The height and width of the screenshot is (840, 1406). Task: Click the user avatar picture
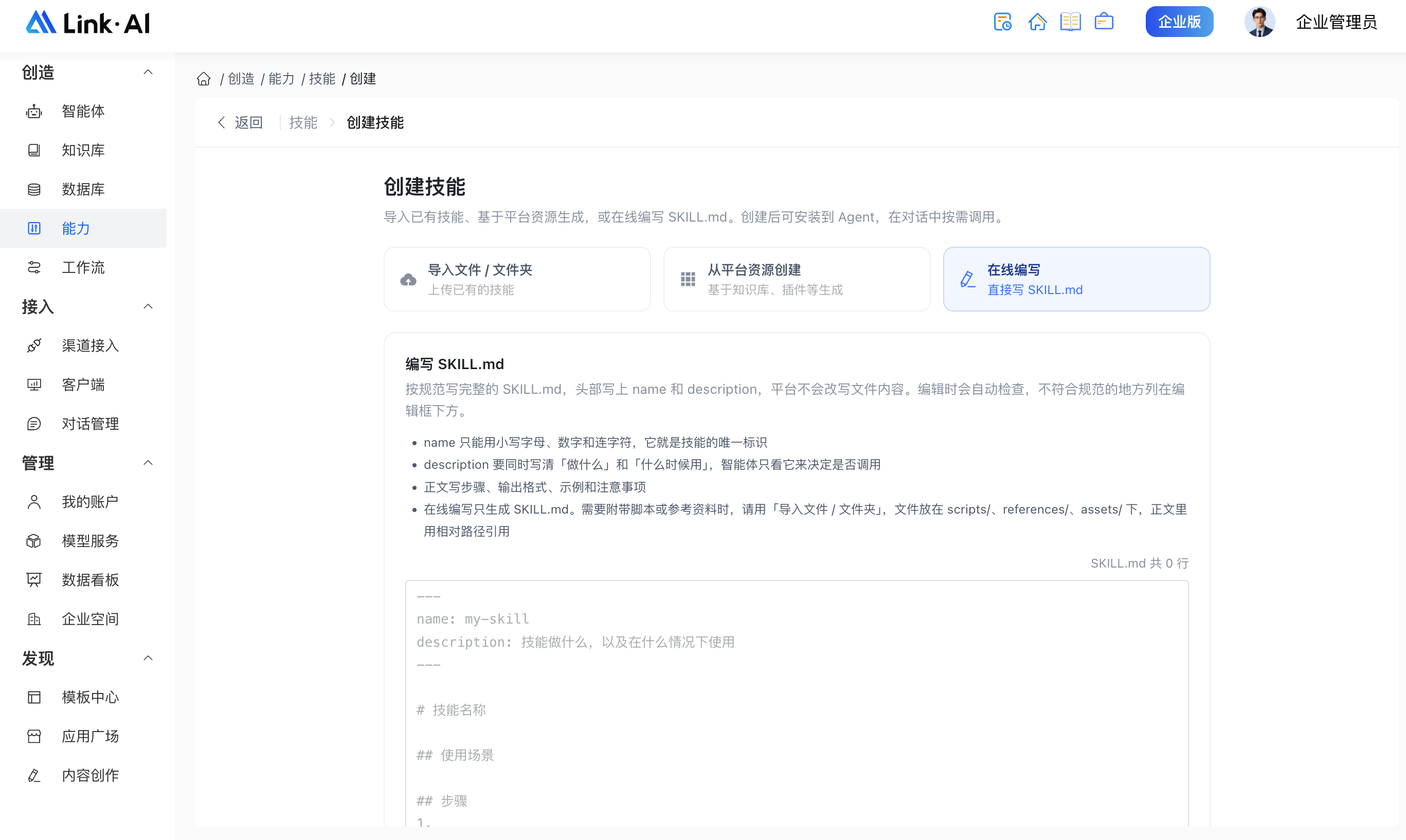pos(1259,22)
